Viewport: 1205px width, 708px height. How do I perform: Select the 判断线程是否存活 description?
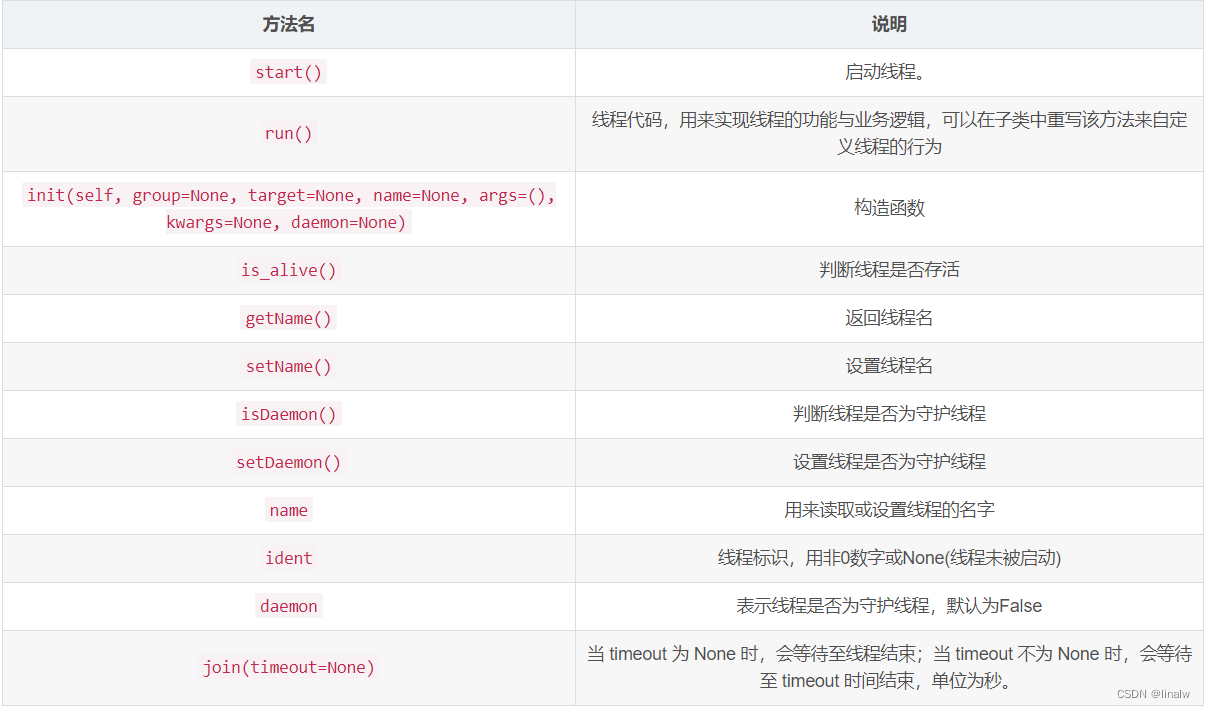click(x=889, y=270)
